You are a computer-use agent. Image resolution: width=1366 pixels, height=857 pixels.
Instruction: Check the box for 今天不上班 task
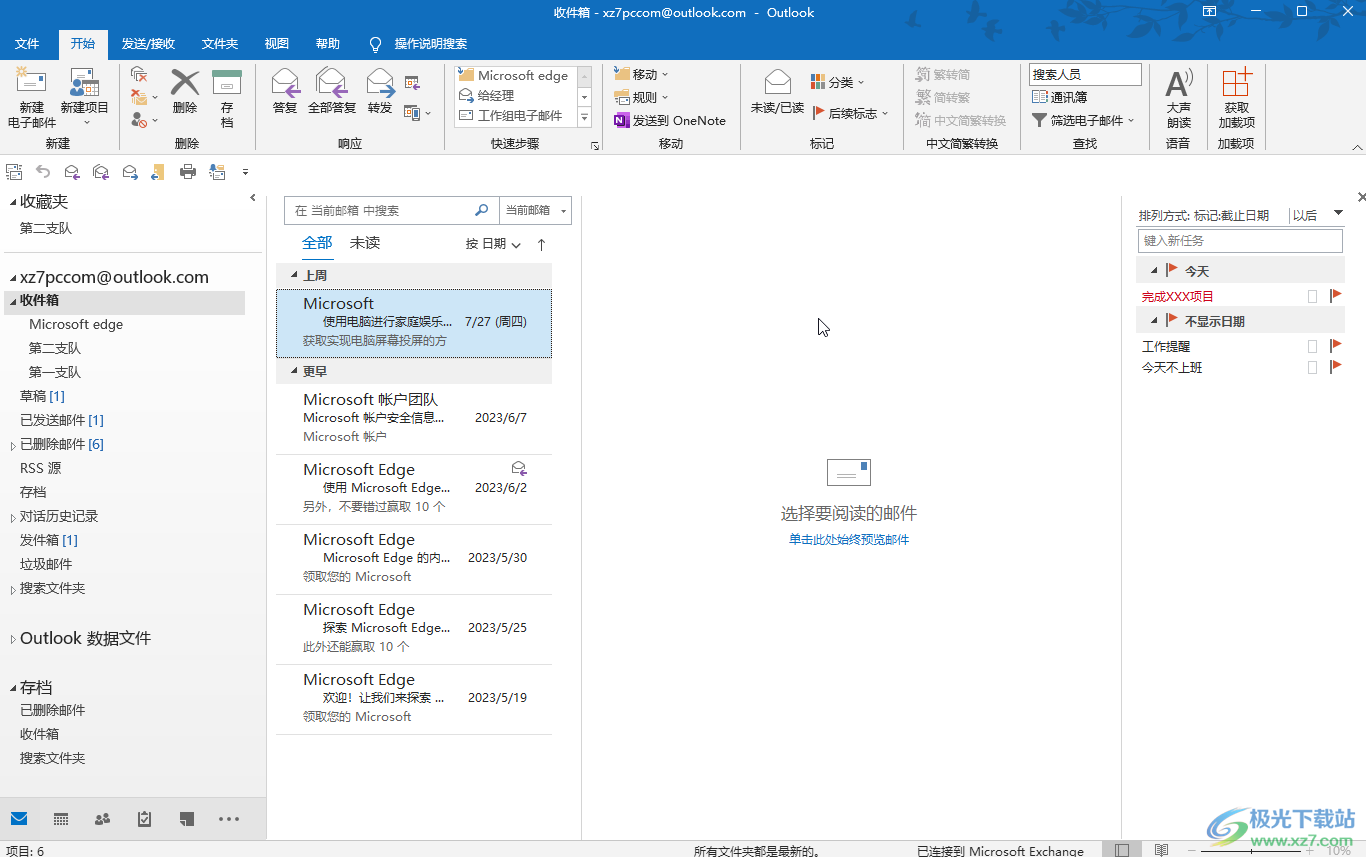click(x=1313, y=367)
